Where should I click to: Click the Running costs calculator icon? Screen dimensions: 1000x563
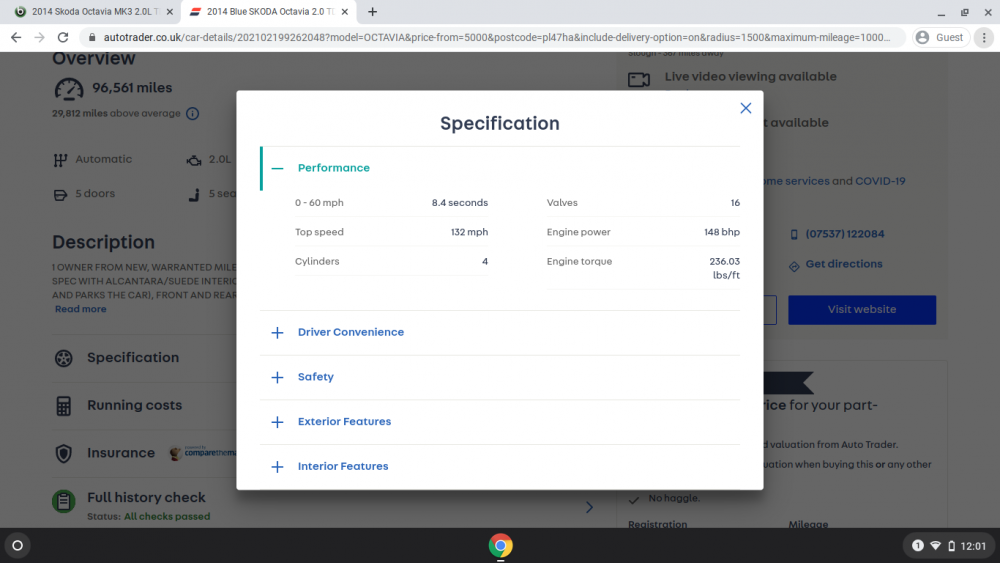(63, 406)
